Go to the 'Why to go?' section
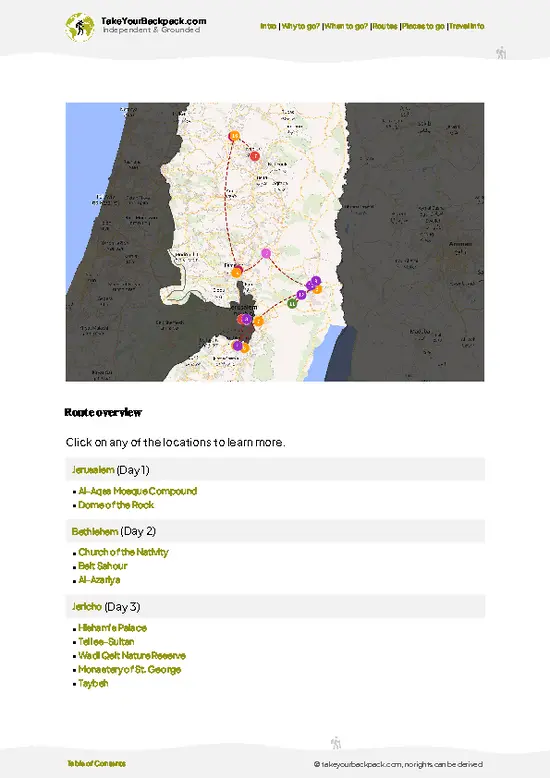 (x=300, y=26)
